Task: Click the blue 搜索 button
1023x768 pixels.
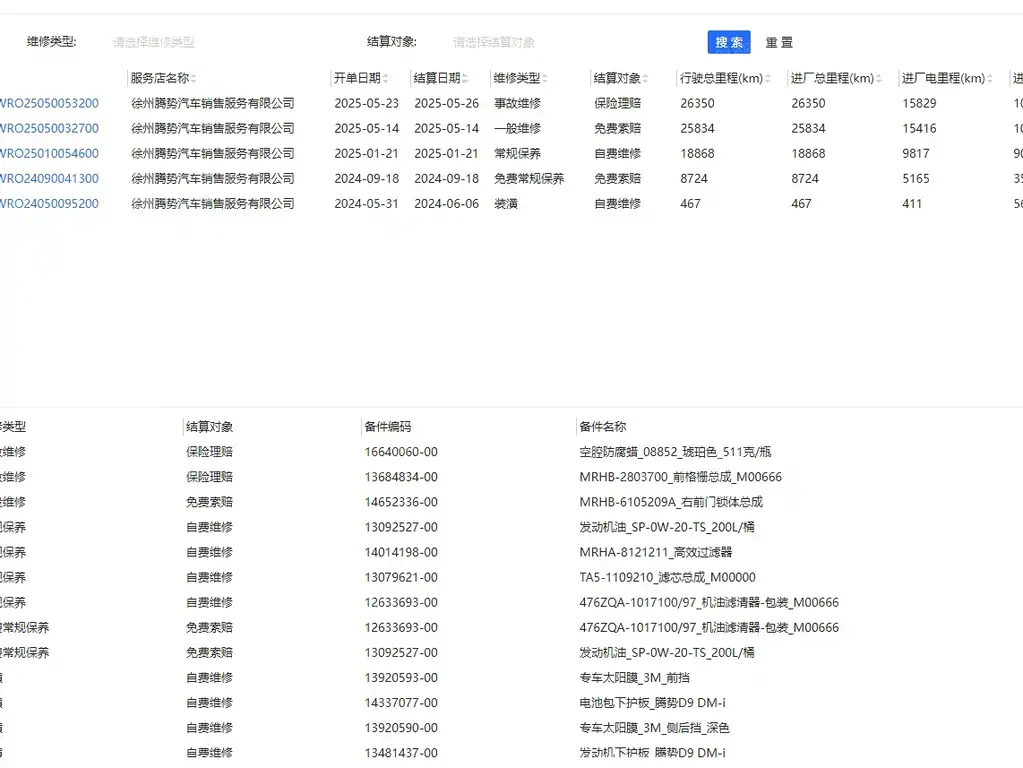Action: pos(729,42)
